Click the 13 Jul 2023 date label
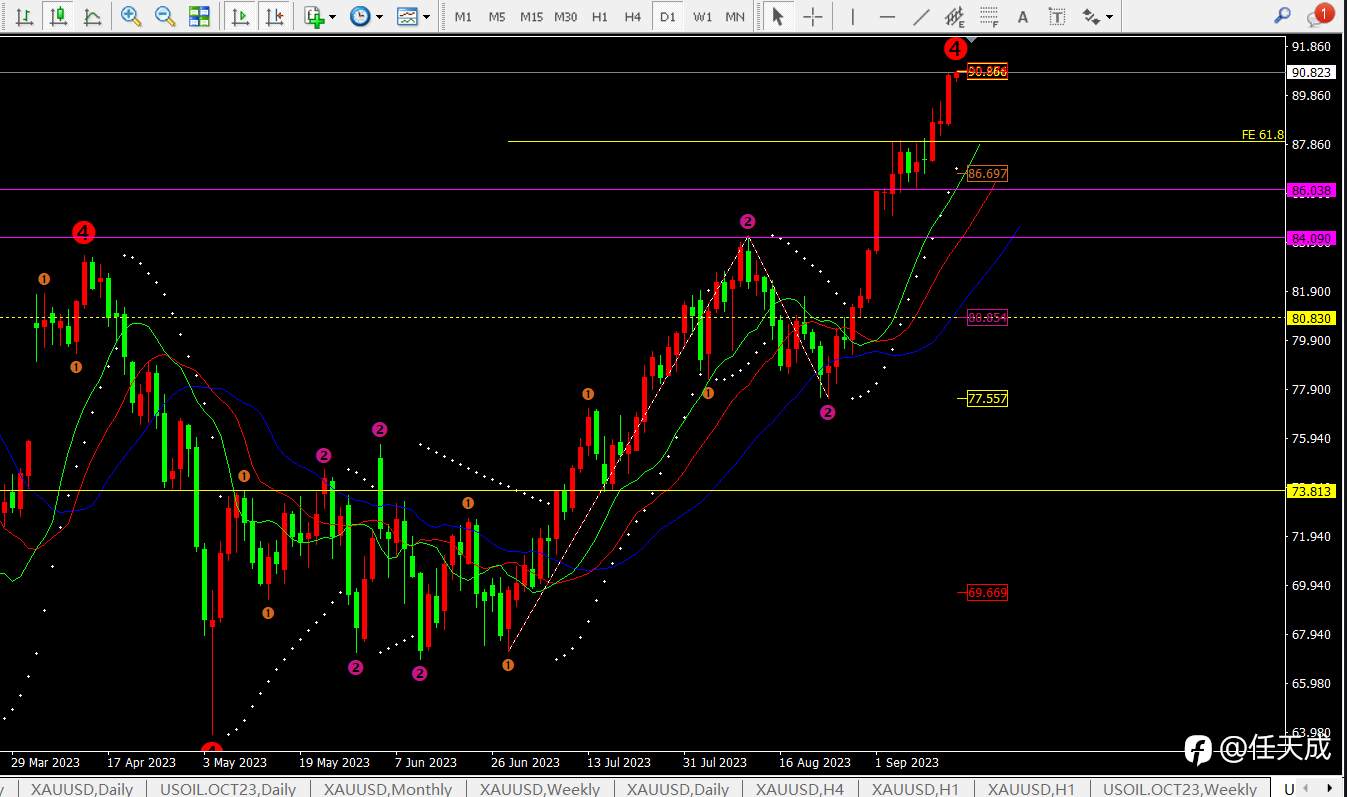Screen dimensions: 1347x797 point(619,762)
